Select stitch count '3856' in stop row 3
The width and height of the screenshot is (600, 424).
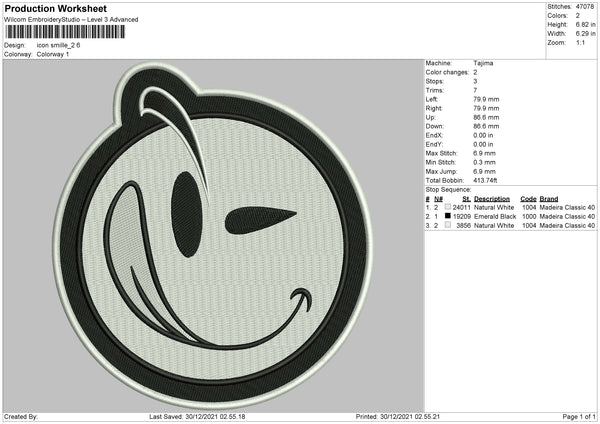[463, 226]
